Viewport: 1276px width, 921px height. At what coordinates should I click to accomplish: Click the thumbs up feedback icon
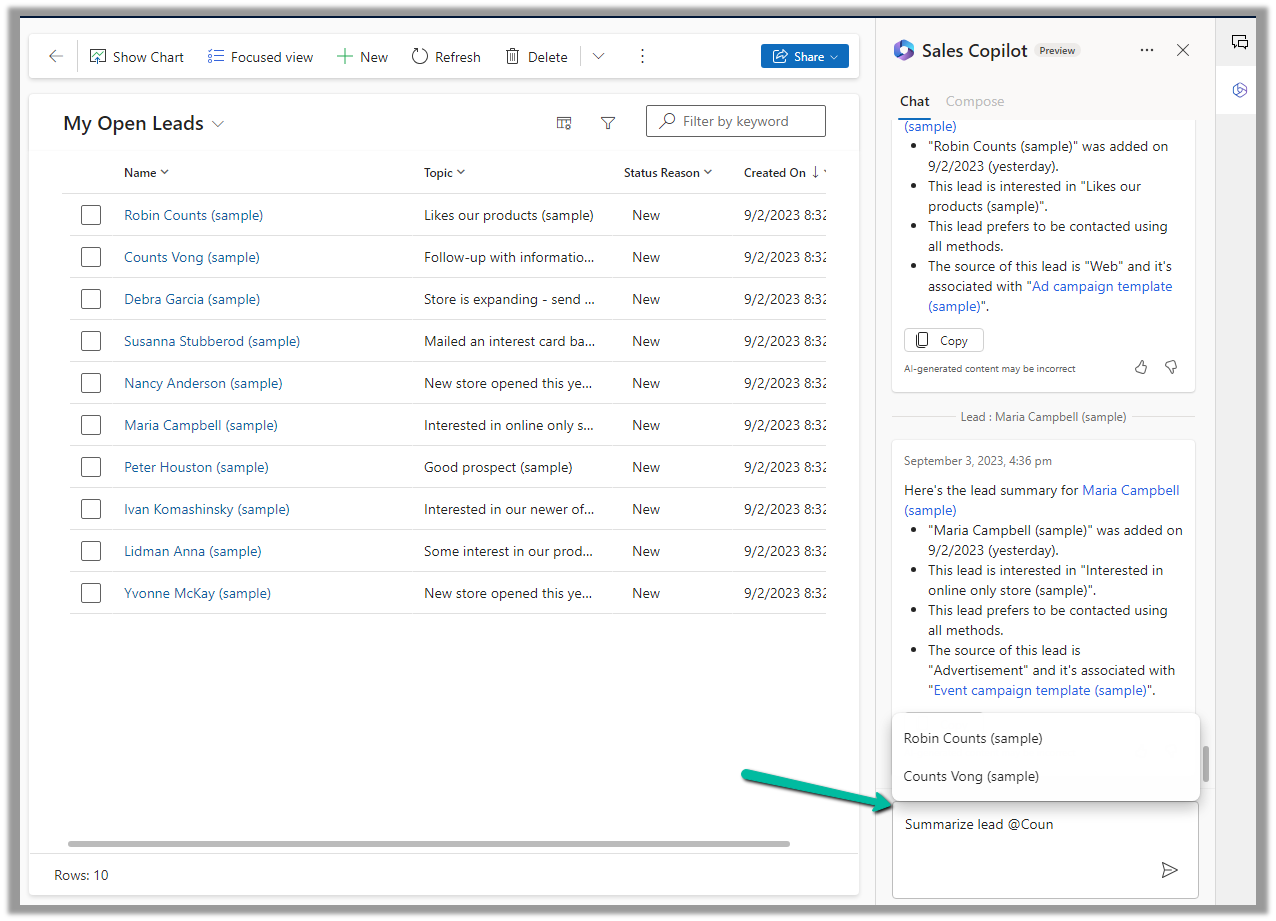pyautogui.click(x=1141, y=368)
